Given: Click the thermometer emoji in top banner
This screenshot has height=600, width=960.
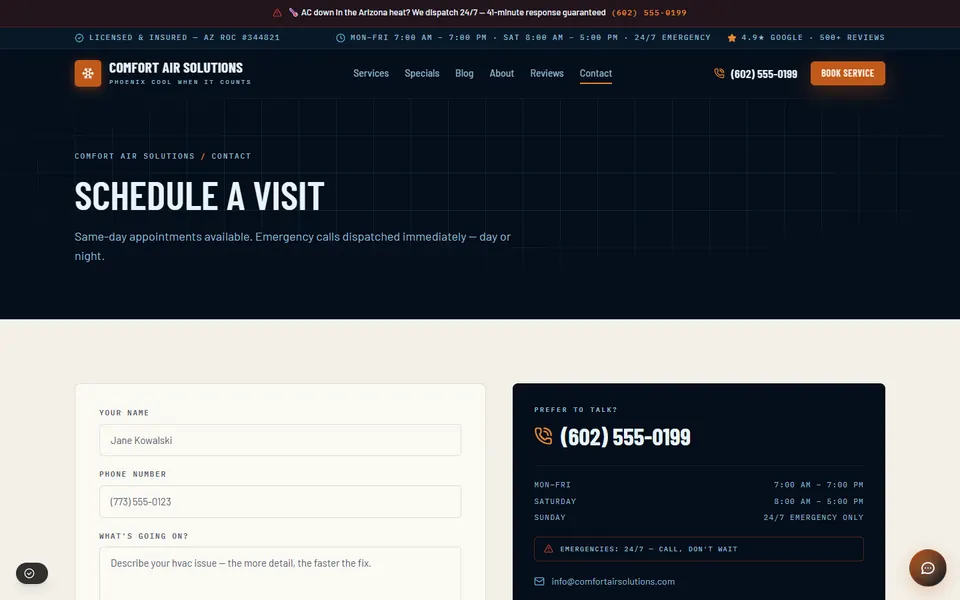Looking at the screenshot, I should 293,13.
